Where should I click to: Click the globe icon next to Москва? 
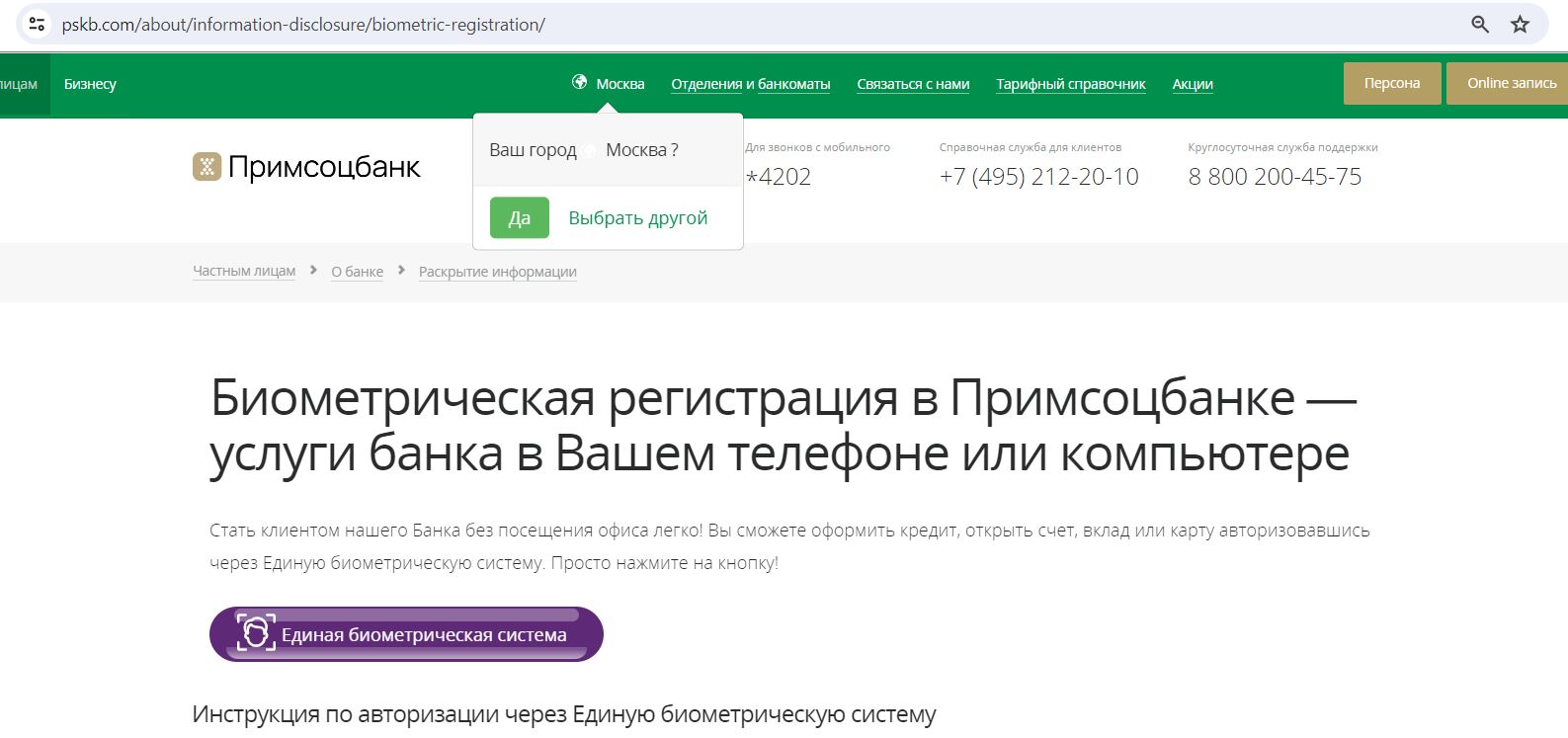[x=580, y=82]
